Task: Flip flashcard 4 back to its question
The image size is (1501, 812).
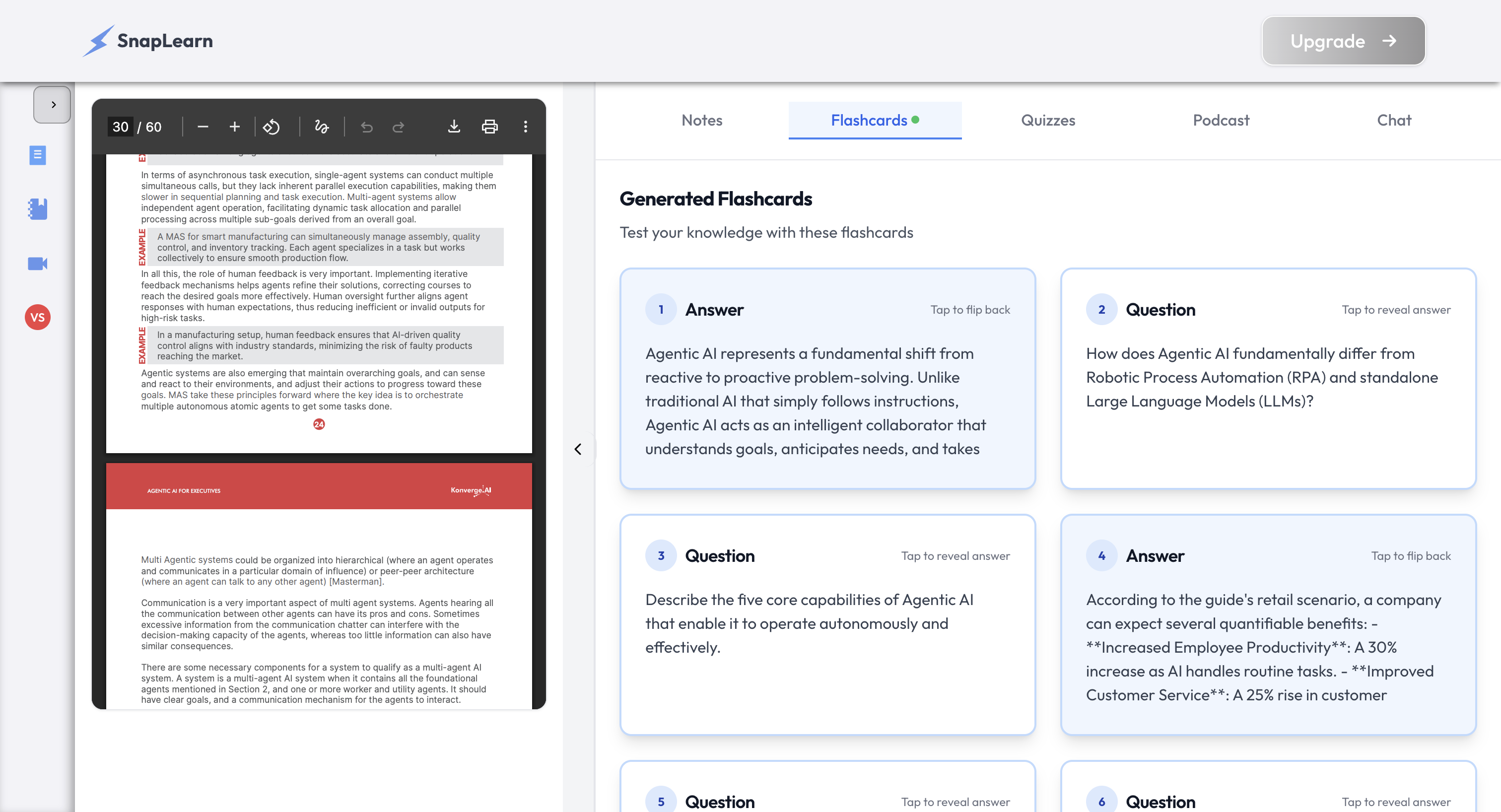Action: [x=1410, y=556]
